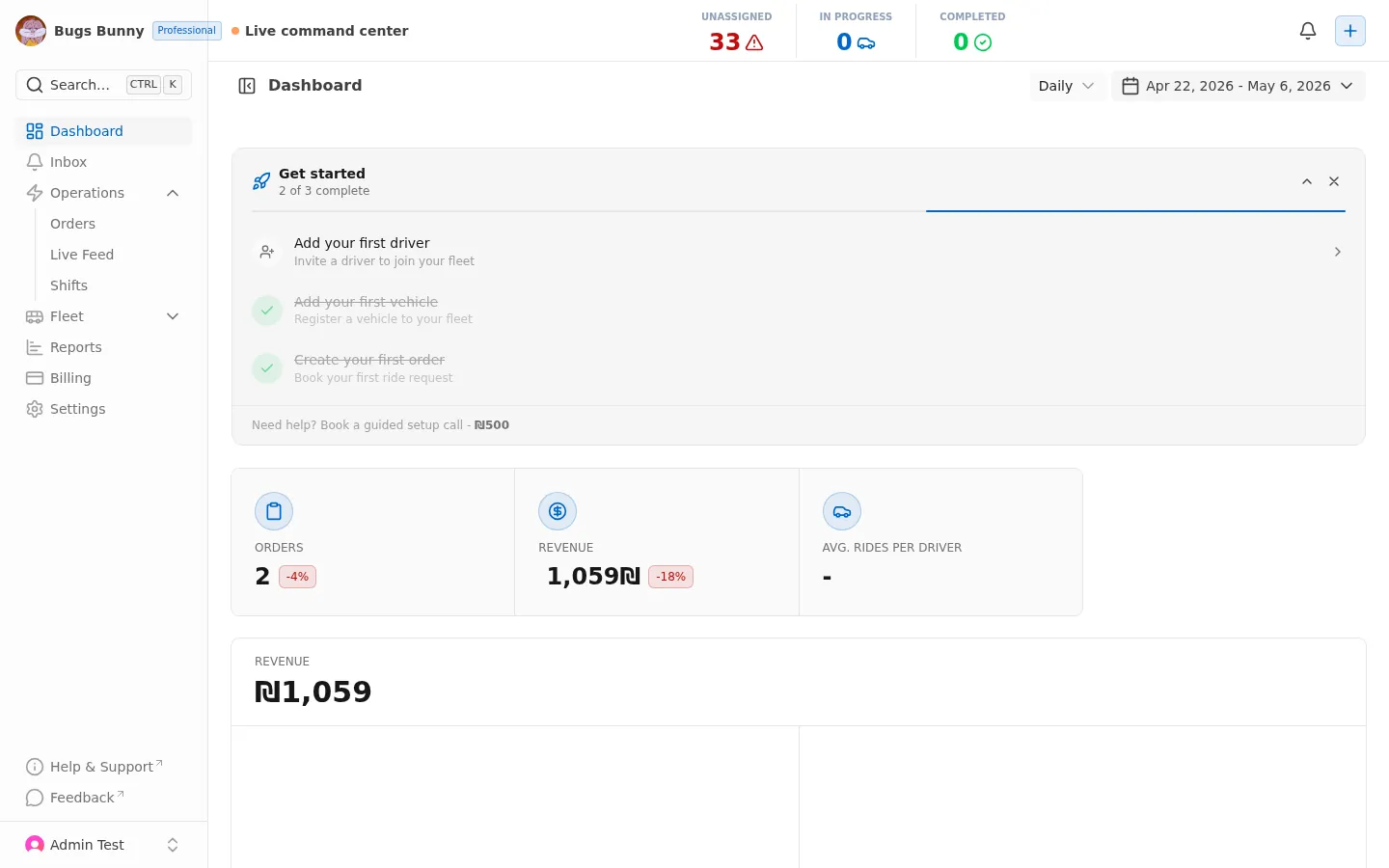This screenshot has height=868, width=1389.
Task: Click the Reports chart icon
Action: point(35,347)
